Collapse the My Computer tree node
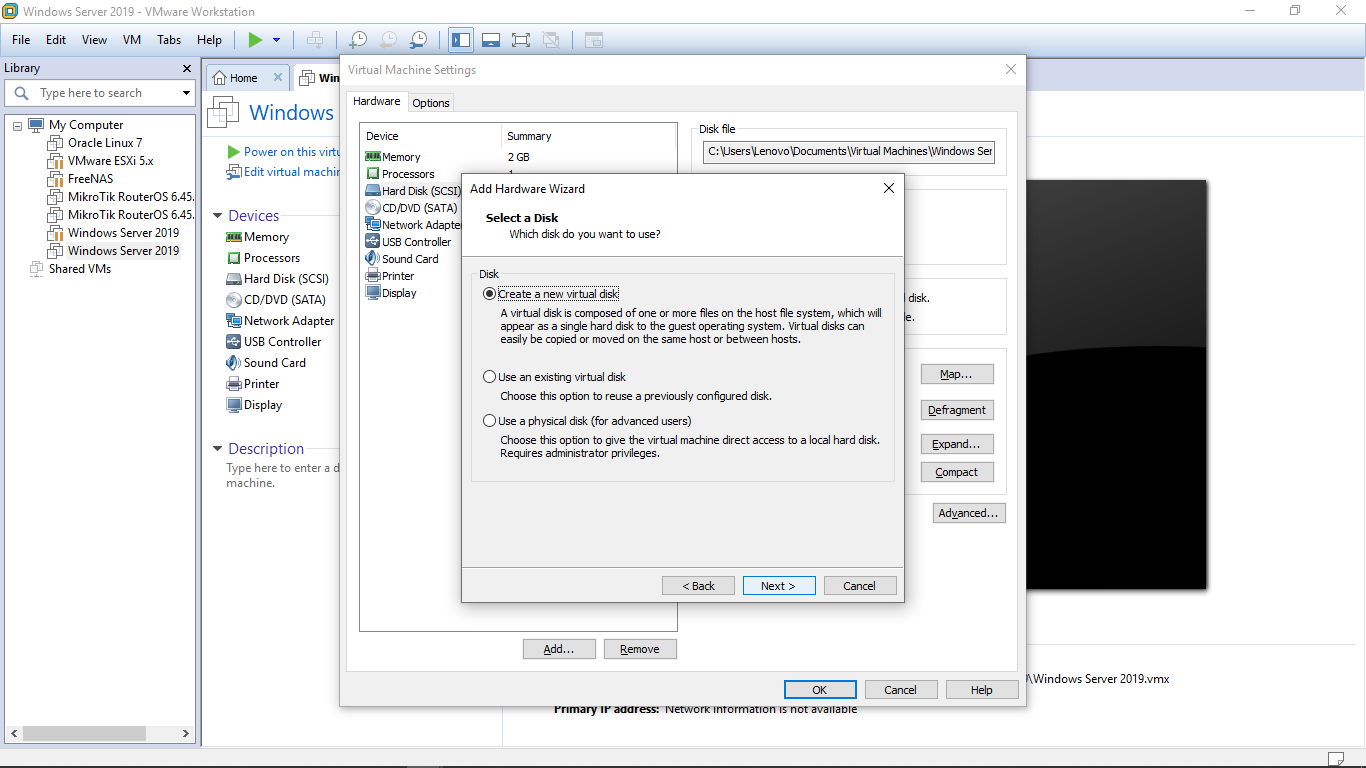The height and width of the screenshot is (768, 1366). click(16, 124)
